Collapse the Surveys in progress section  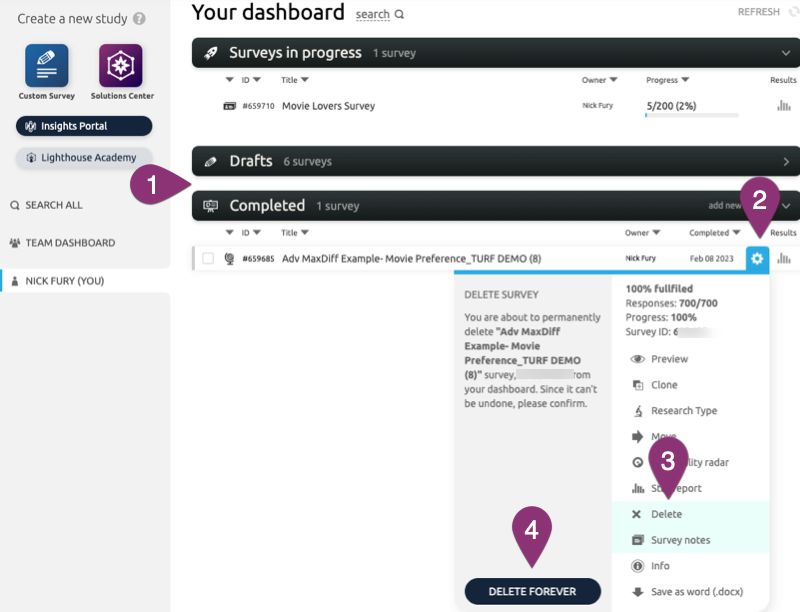[x=786, y=53]
